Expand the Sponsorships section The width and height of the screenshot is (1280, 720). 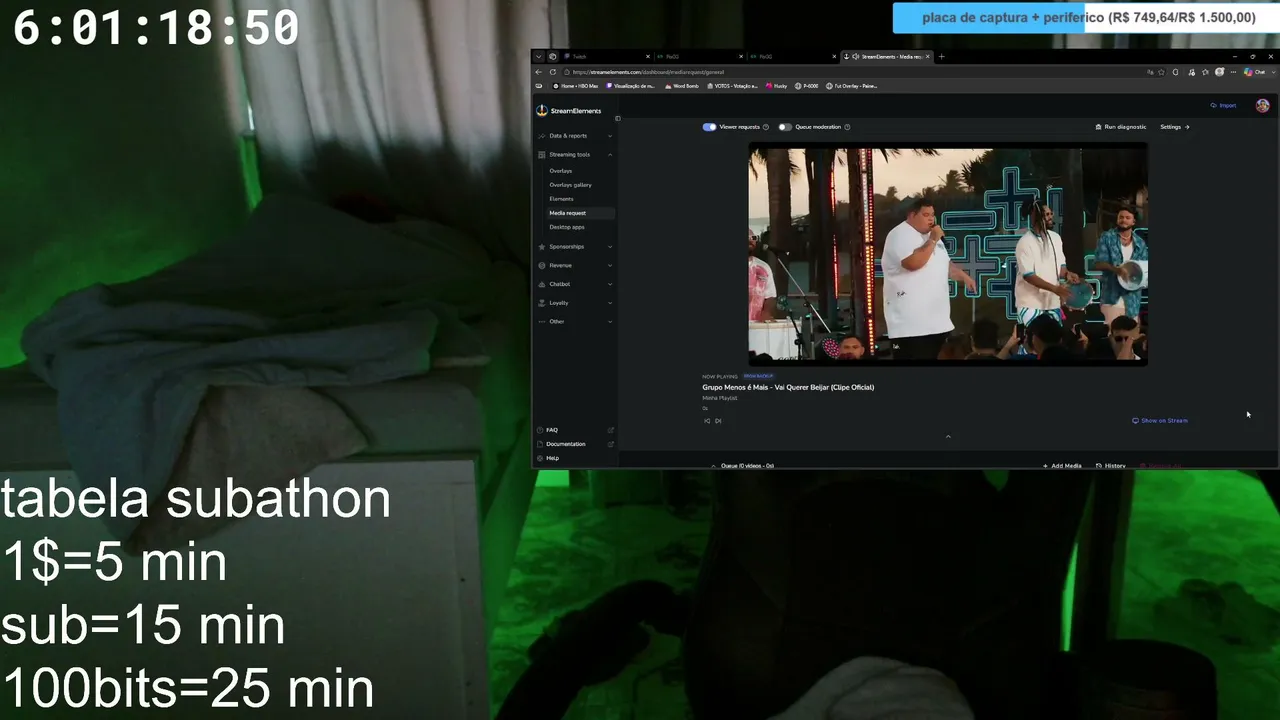pos(575,247)
